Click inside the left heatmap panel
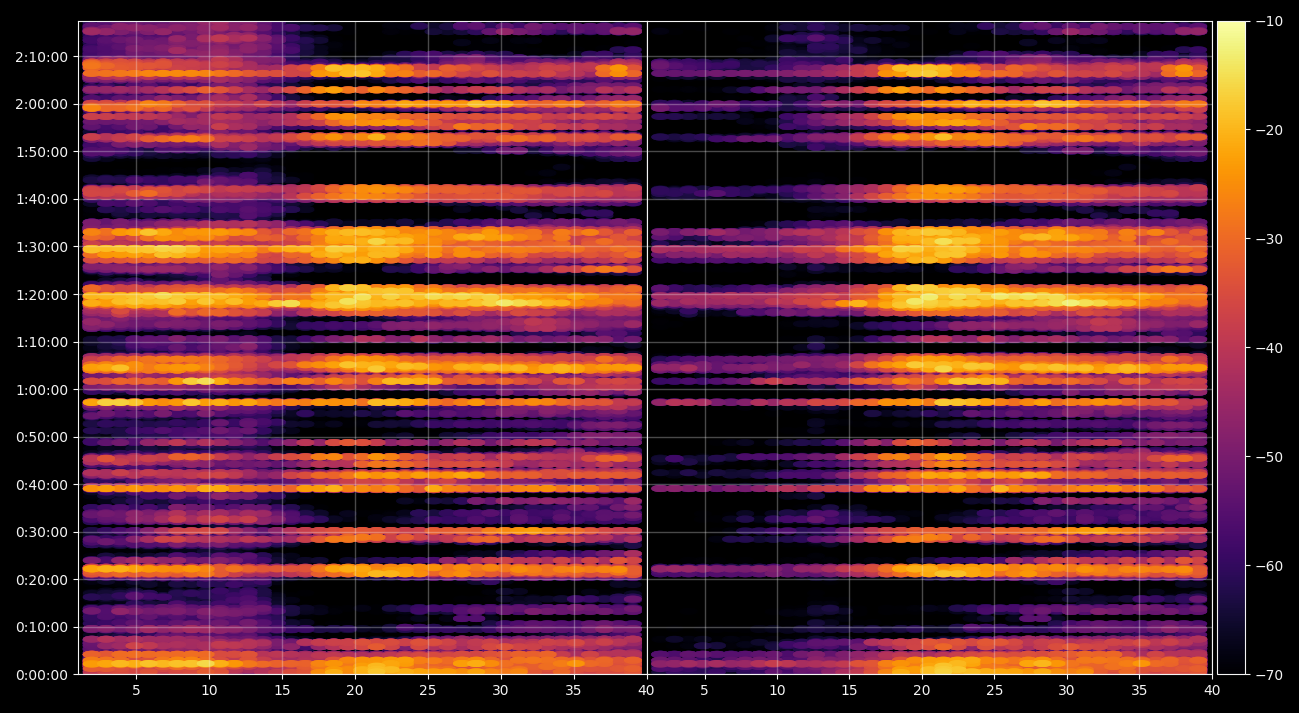The height and width of the screenshot is (713, 1299). click(362, 348)
